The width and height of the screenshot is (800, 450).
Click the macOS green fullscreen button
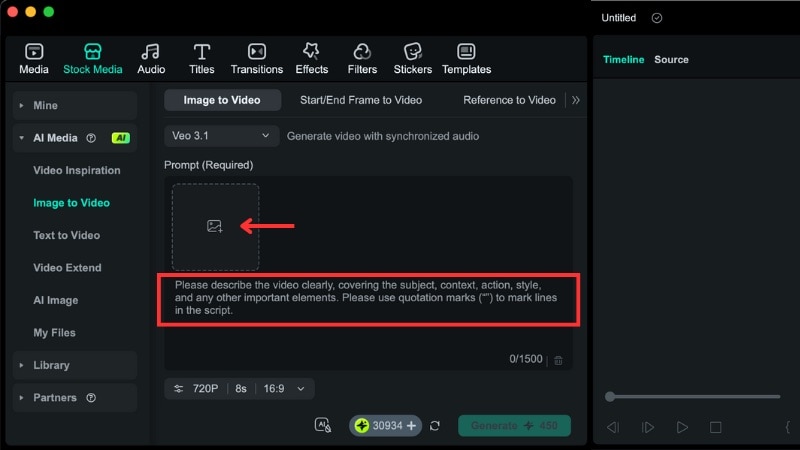pos(48,12)
